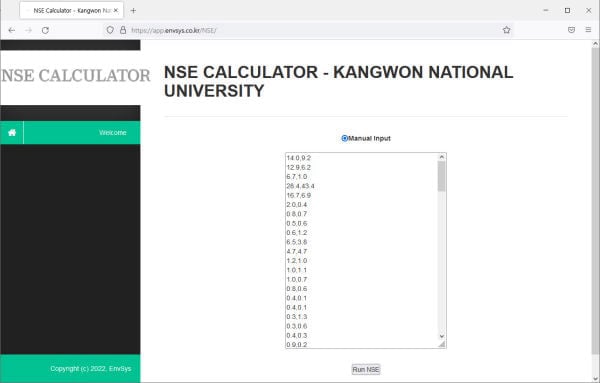Click the data line 0.8,0.7
Viewport: 600px width, 383px height.
(x=297, y=214)
